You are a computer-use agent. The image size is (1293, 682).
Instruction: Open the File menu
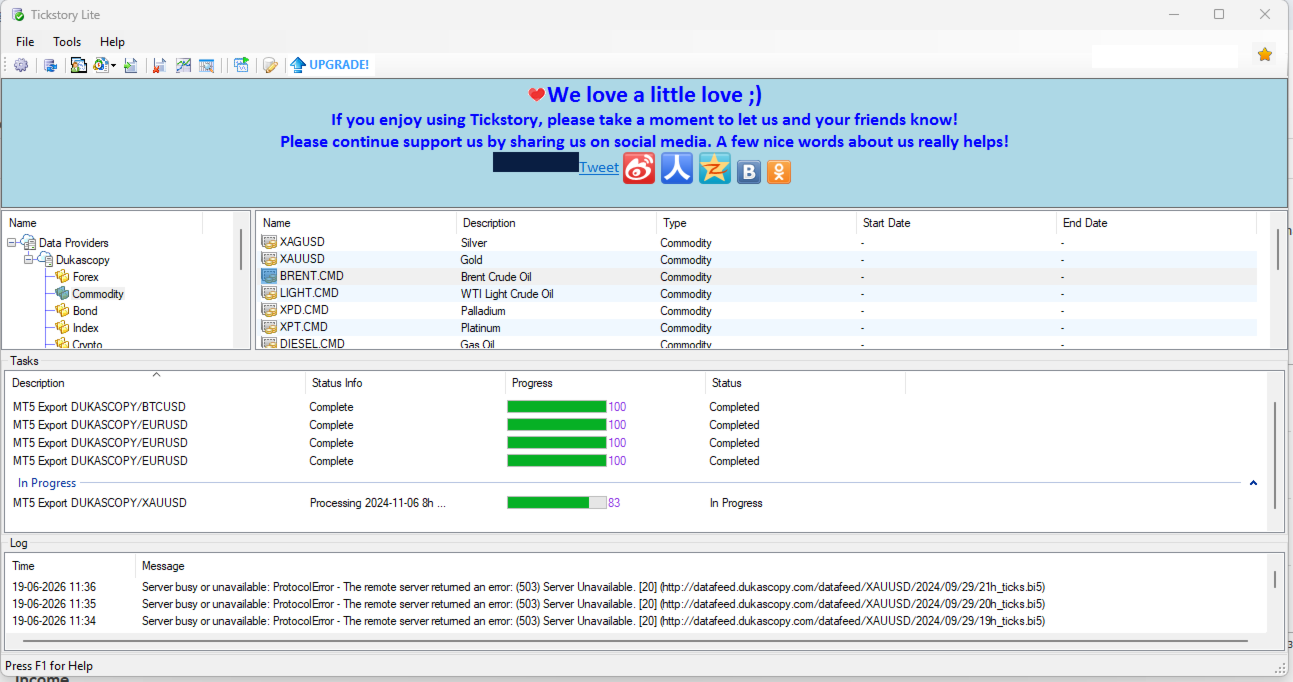(25, 42)
